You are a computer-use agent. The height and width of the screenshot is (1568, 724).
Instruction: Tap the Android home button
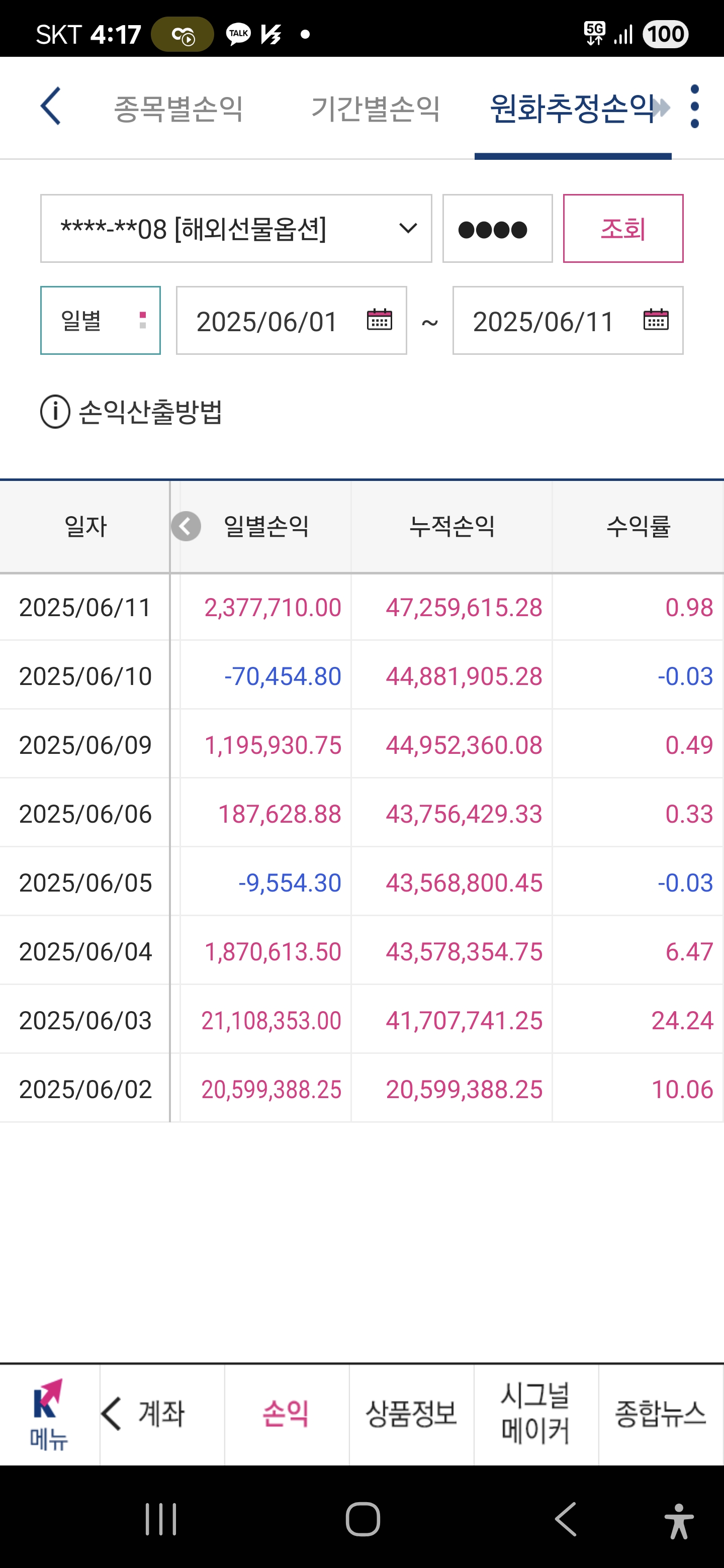coord(363,1519)
